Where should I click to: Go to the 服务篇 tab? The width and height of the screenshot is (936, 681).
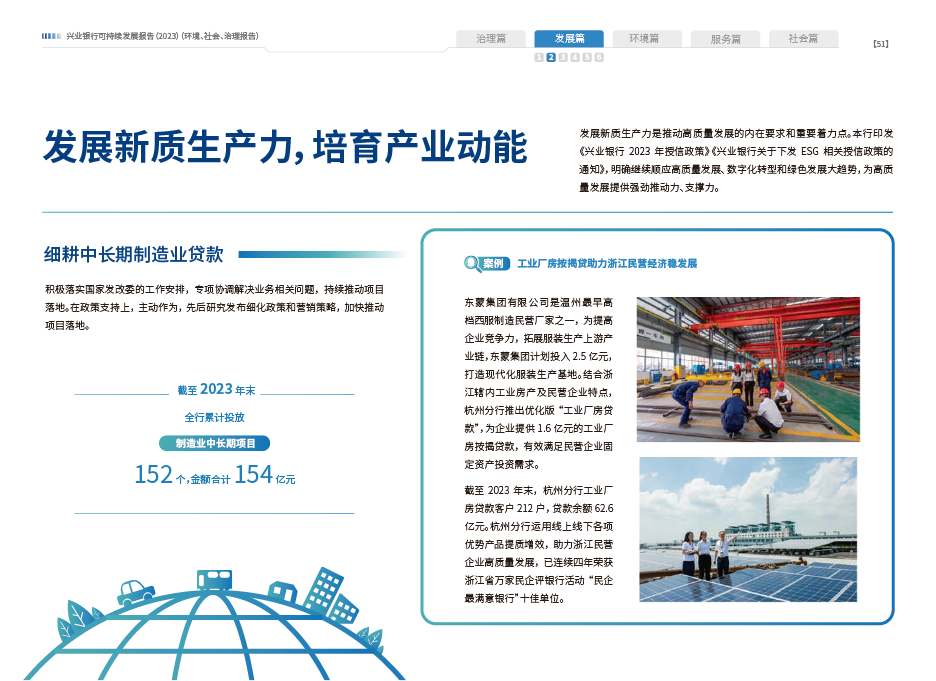[x=725, y=39]
